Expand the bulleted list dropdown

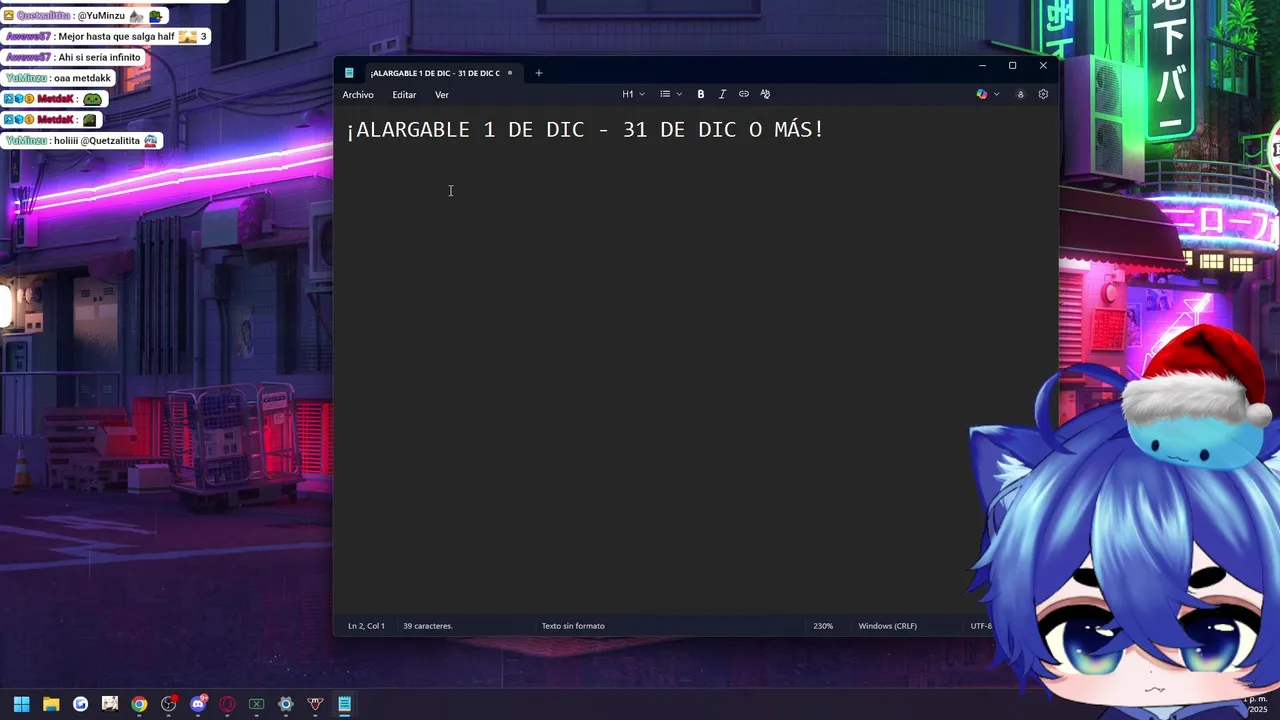[x=671, y=94]
